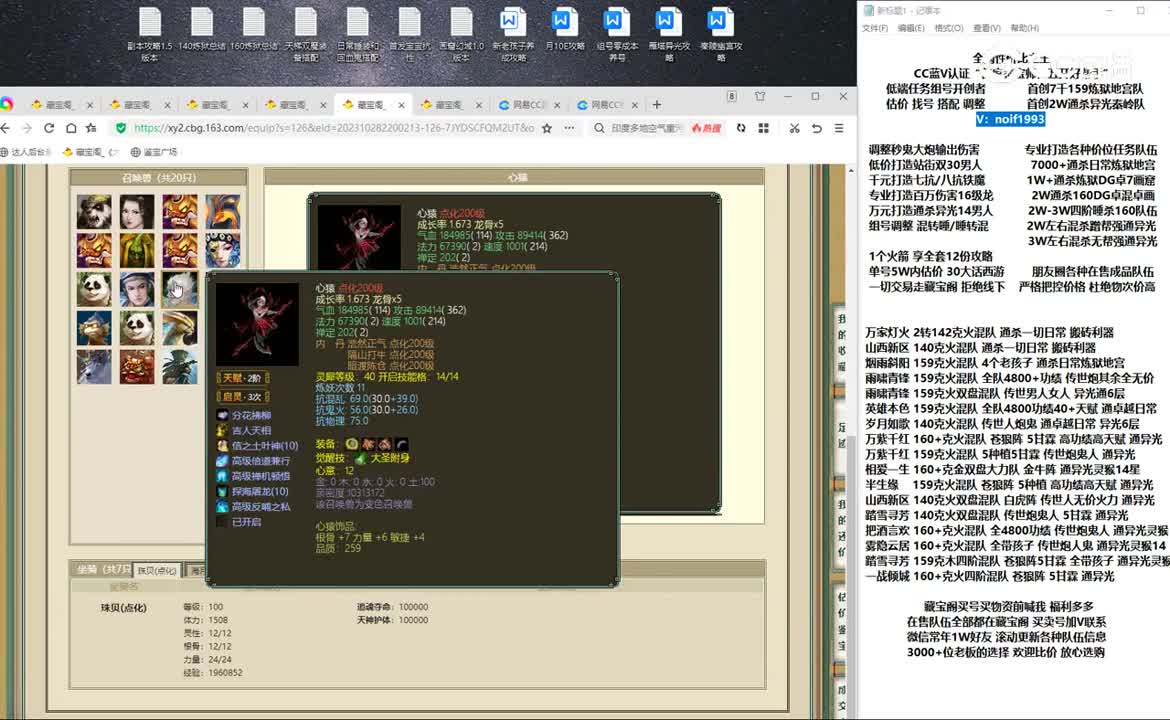Open the 月10E攻略 desktop document

[x=564, y=30]
